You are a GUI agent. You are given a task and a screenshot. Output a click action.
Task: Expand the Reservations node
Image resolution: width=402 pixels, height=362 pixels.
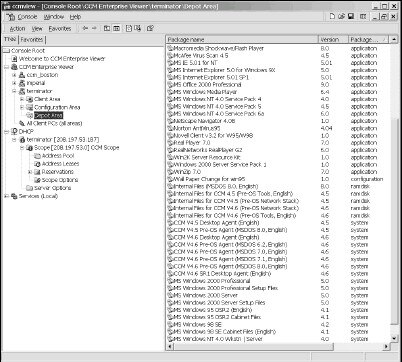tap(30, 172)
